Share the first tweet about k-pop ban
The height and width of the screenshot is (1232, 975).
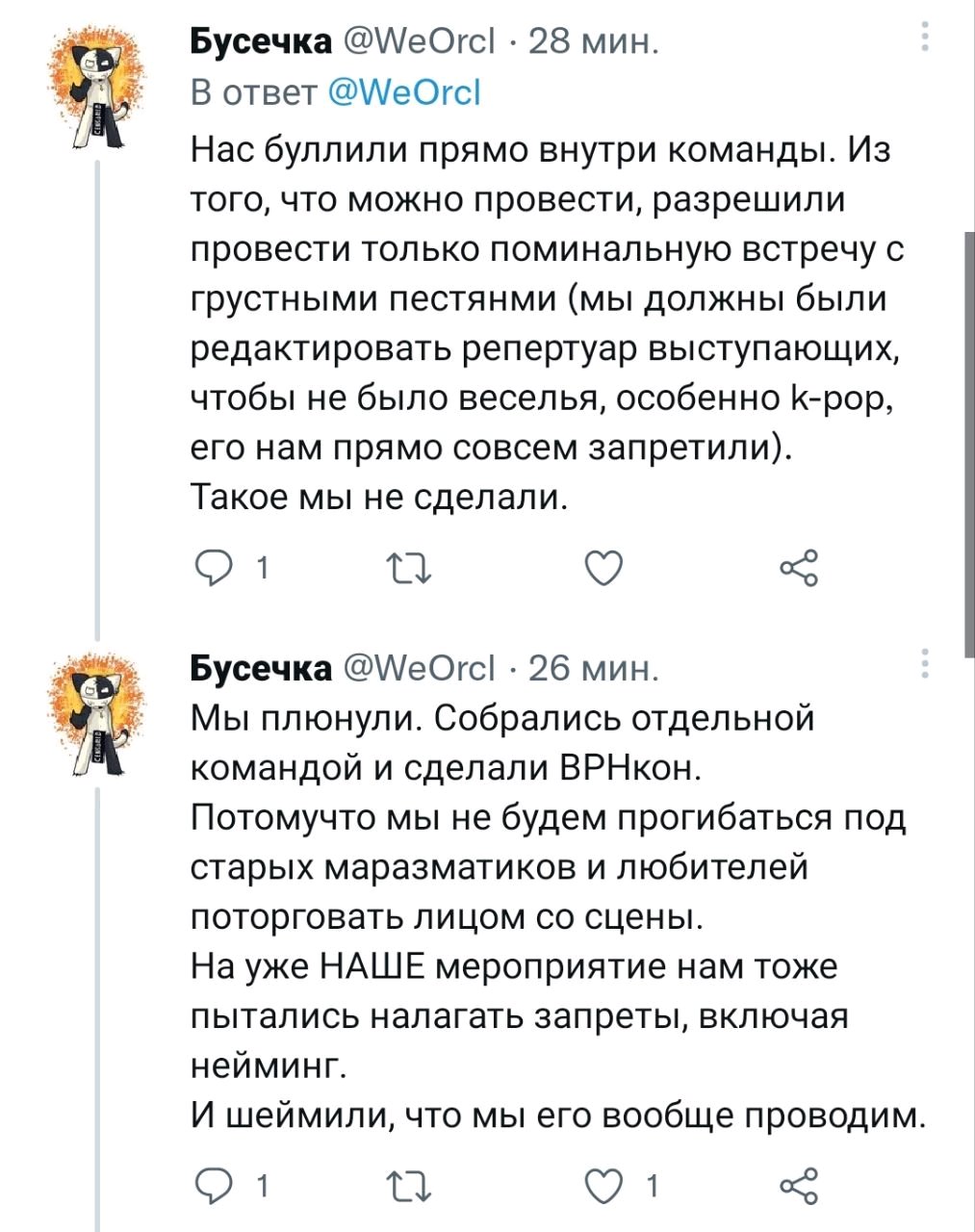(799, 568)
